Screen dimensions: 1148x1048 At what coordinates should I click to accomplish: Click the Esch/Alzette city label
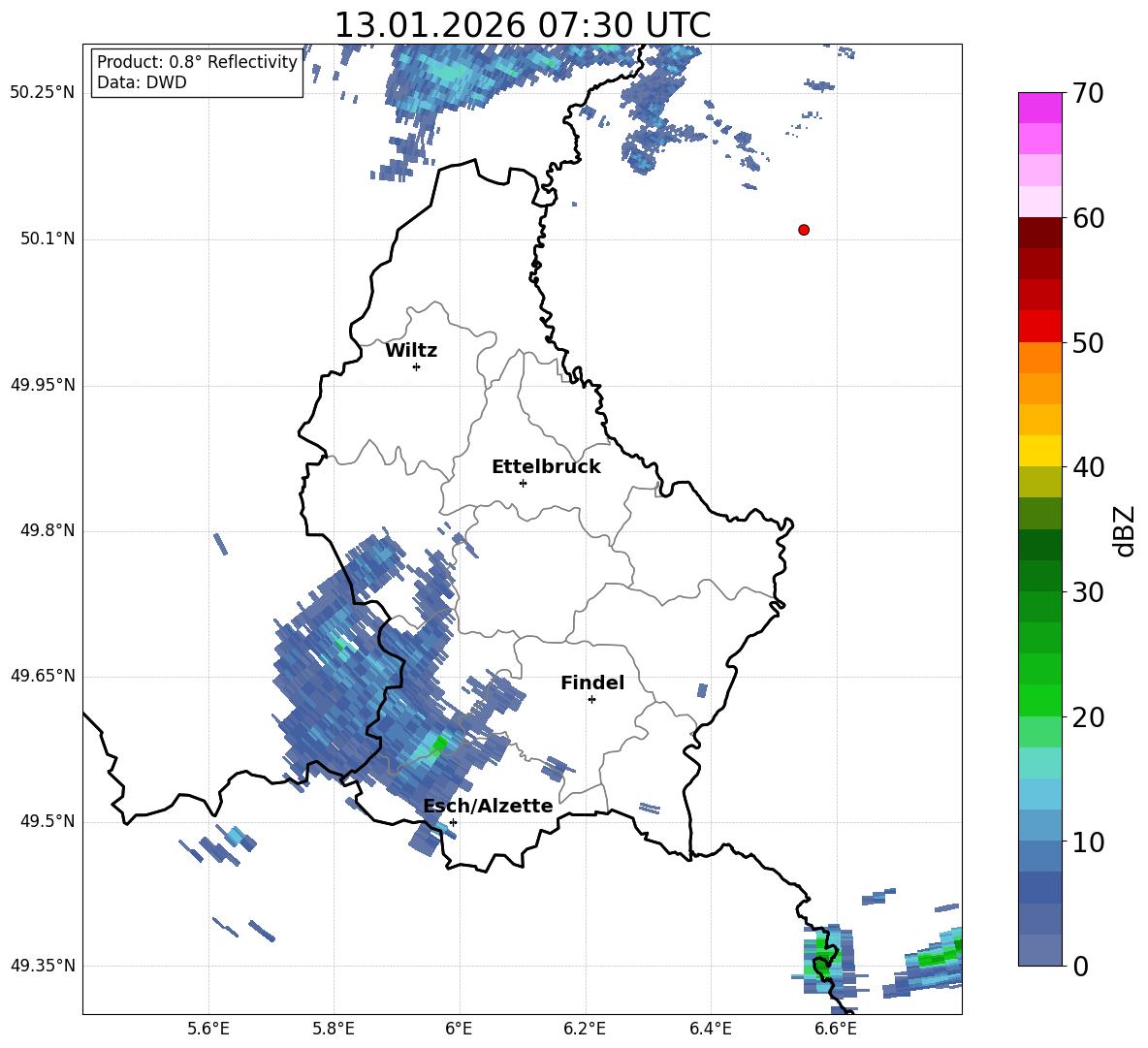489,806
